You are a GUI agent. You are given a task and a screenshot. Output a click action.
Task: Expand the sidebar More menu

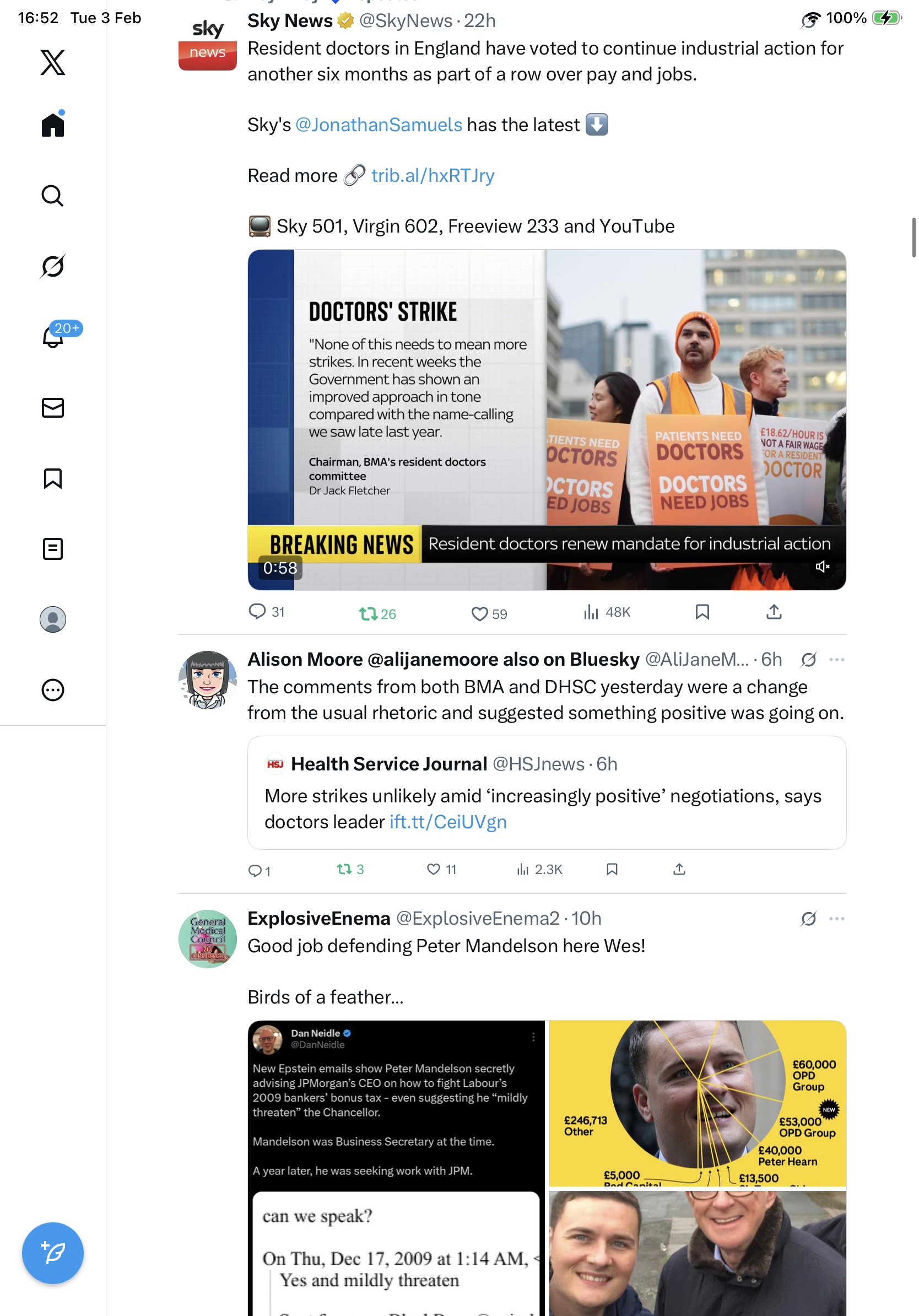53,689
